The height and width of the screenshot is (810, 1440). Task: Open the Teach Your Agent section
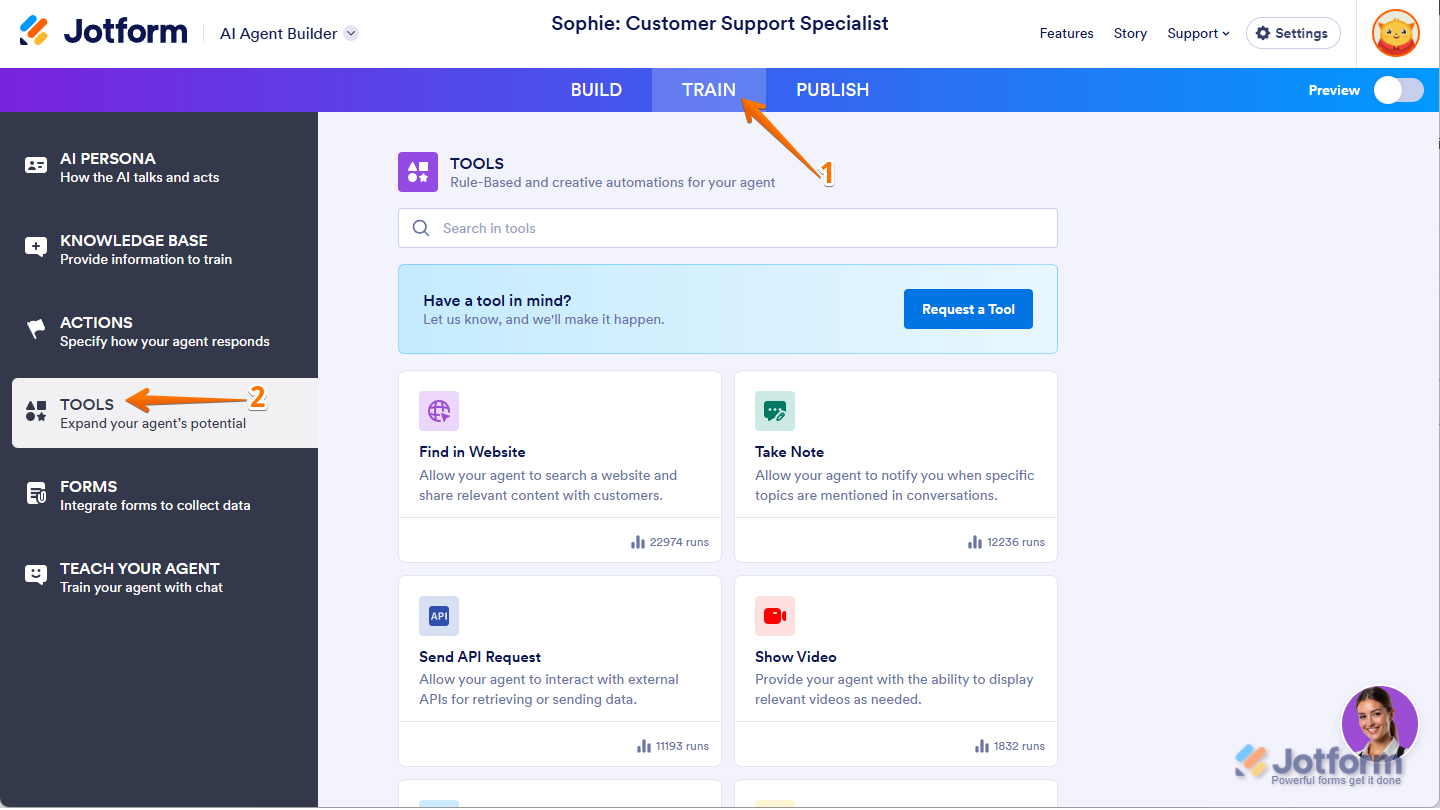pyautogui.click(x=139, y=577)
